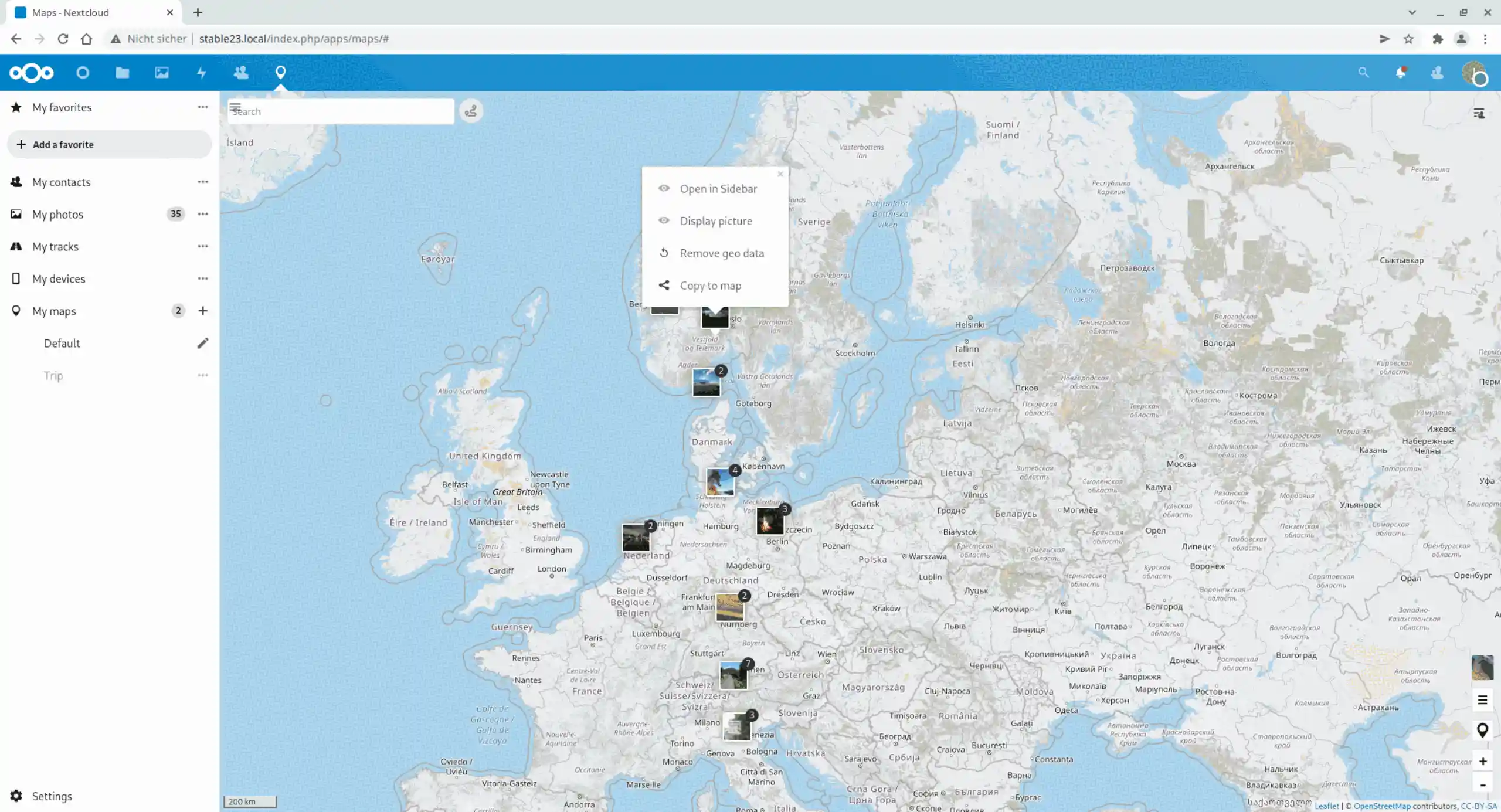Open three-dot menu for My contacts
This screenshot has width=1501, height=812.
pos(203,182)
